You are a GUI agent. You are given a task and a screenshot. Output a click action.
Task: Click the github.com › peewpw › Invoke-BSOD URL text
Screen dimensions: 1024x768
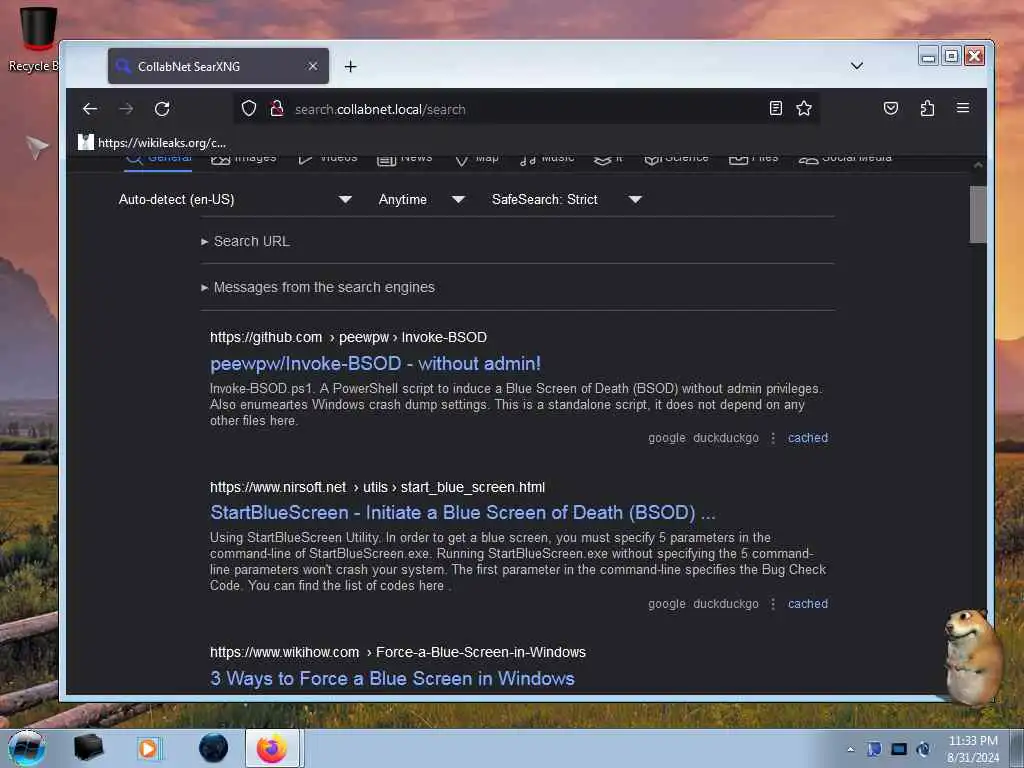(x=348, y=337)
